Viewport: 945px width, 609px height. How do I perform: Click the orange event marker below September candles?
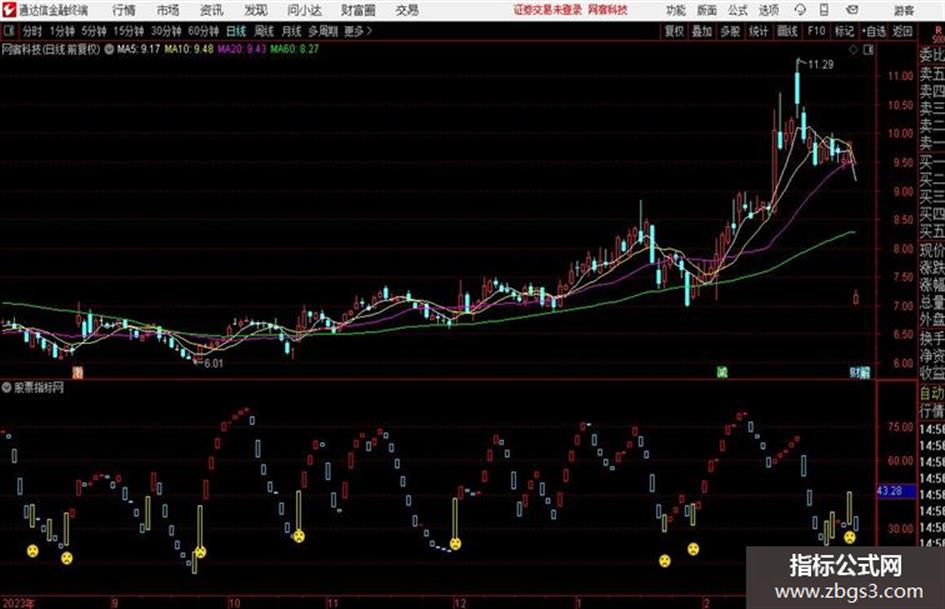coord(78,373)
